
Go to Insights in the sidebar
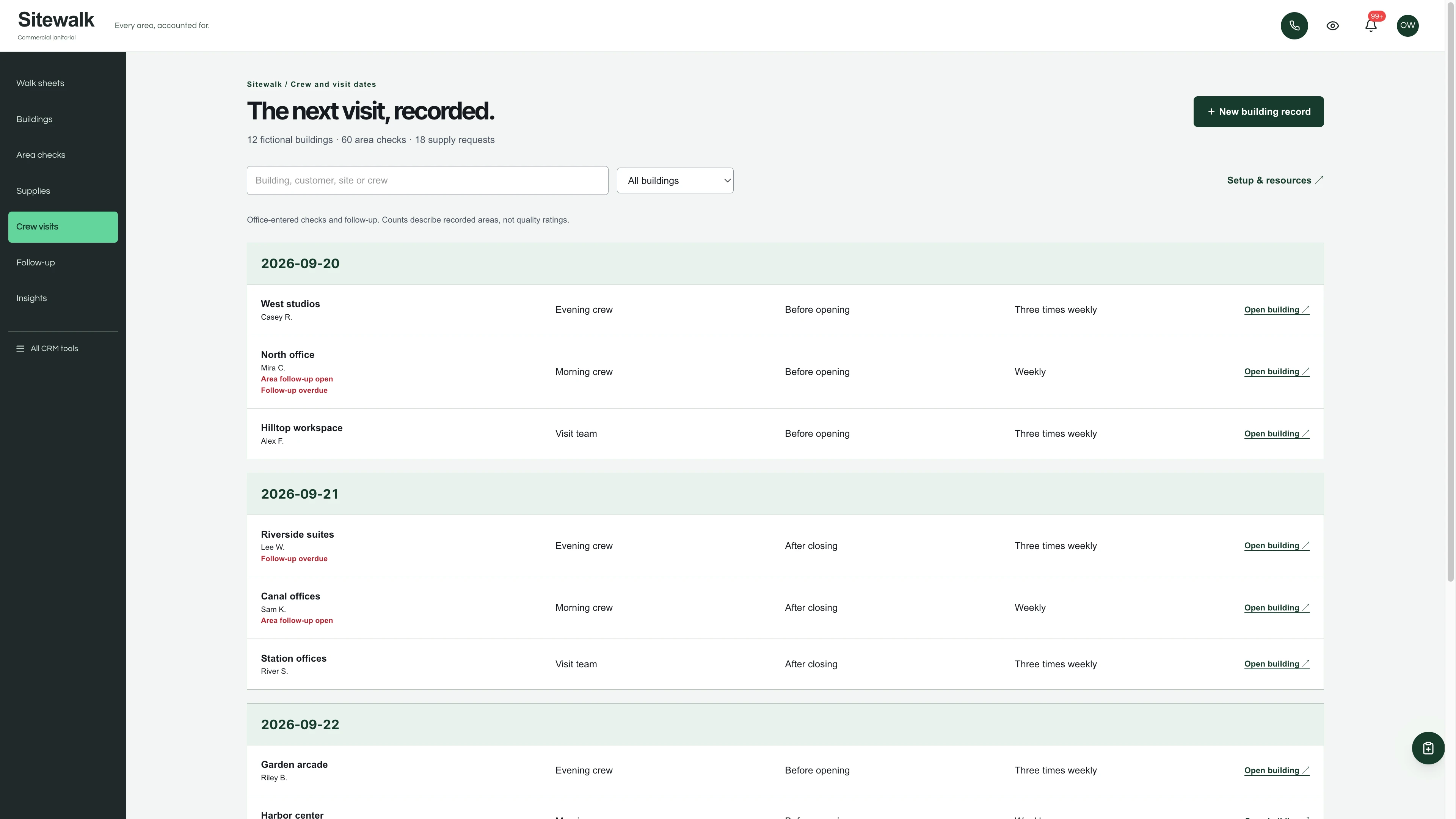coord(63,298)
